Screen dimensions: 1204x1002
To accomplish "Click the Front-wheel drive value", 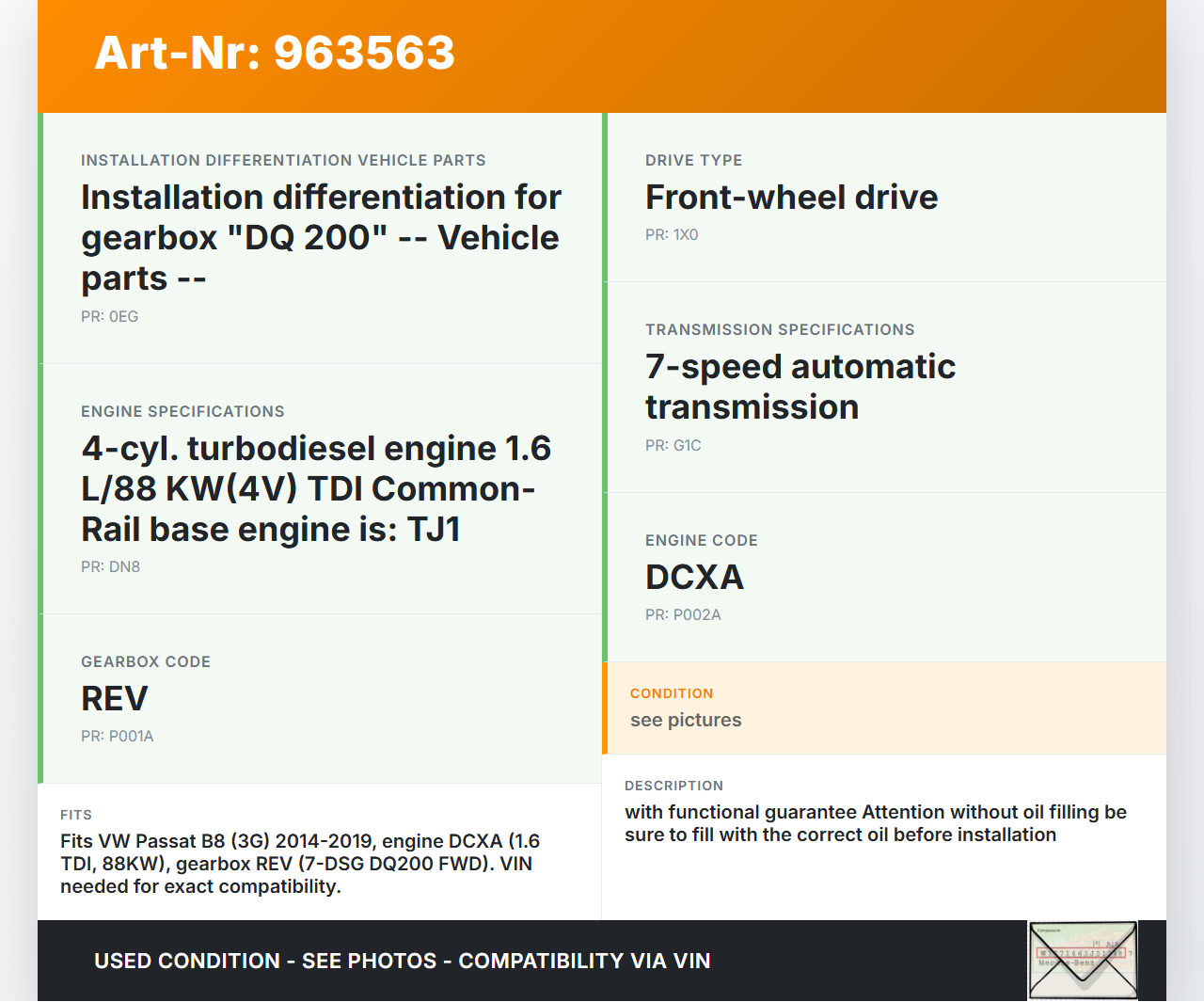I will pyautogui.click(x=792, y=198).
